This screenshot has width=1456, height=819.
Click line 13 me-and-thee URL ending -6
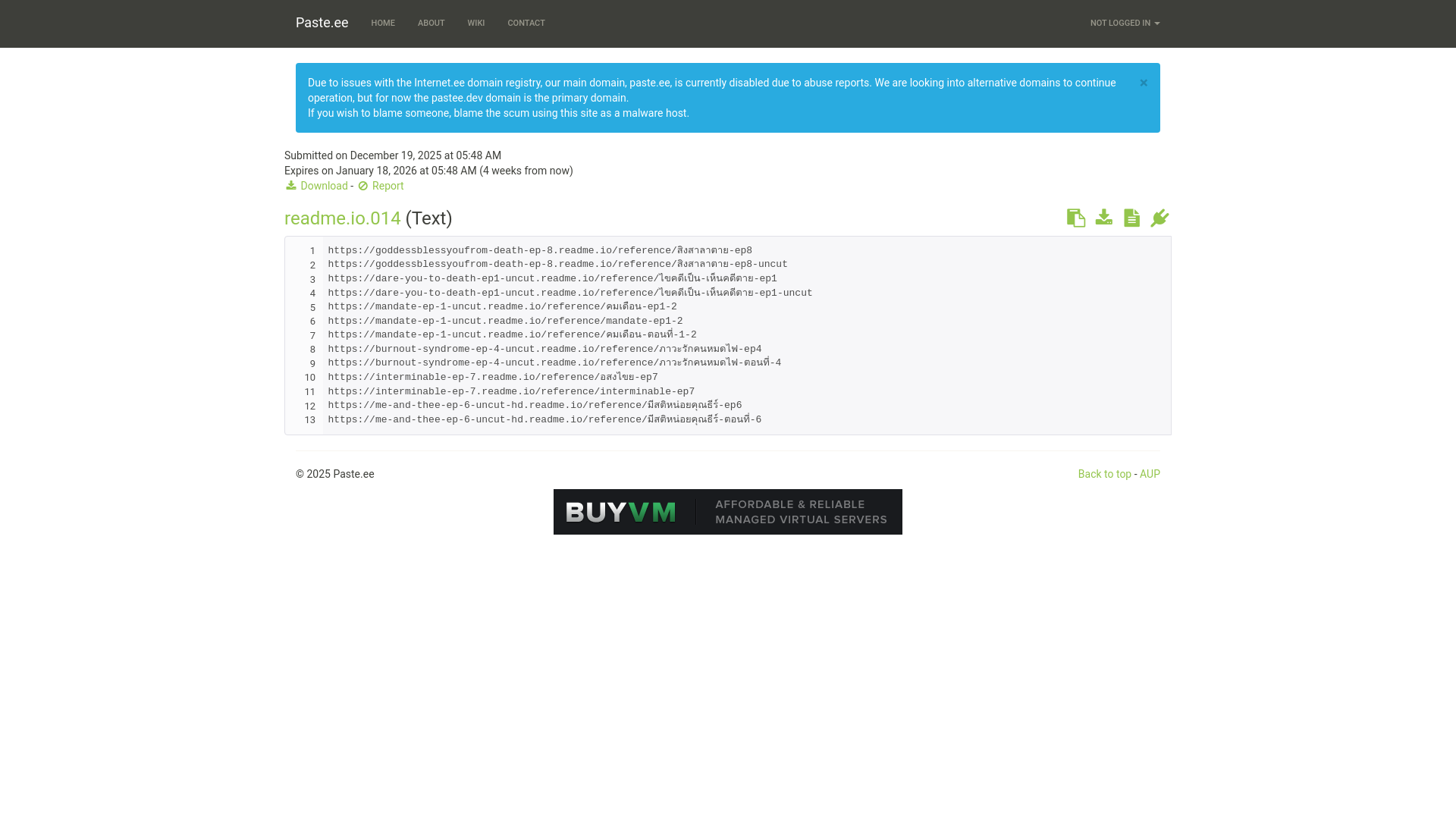tap(544, 420)
